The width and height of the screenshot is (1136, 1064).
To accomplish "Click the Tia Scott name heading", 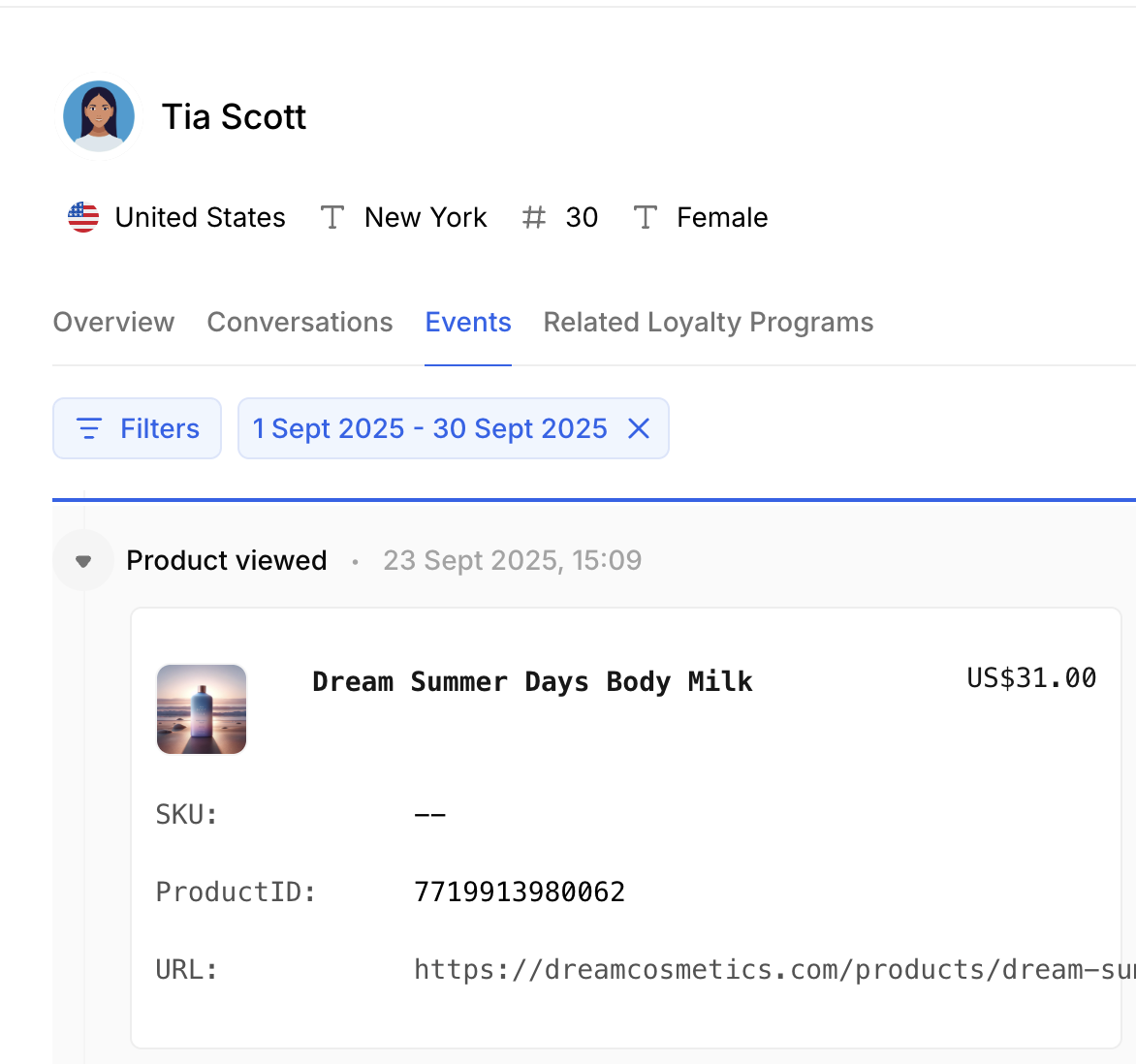I will click(234, 116).
